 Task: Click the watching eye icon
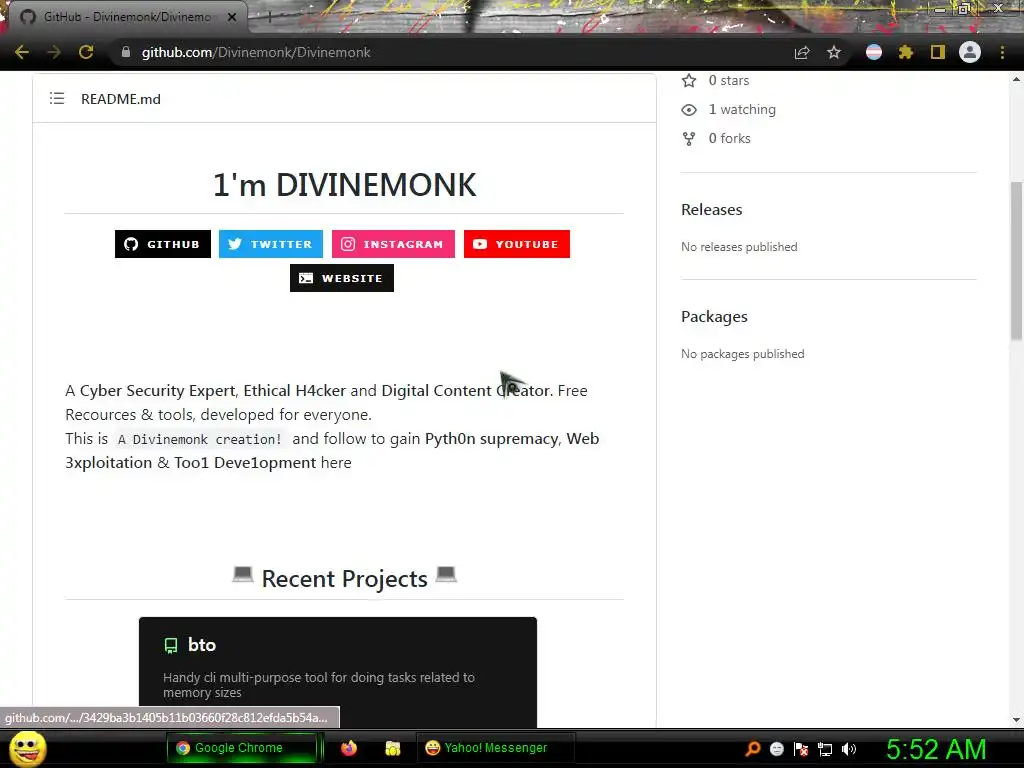point(689,110)
